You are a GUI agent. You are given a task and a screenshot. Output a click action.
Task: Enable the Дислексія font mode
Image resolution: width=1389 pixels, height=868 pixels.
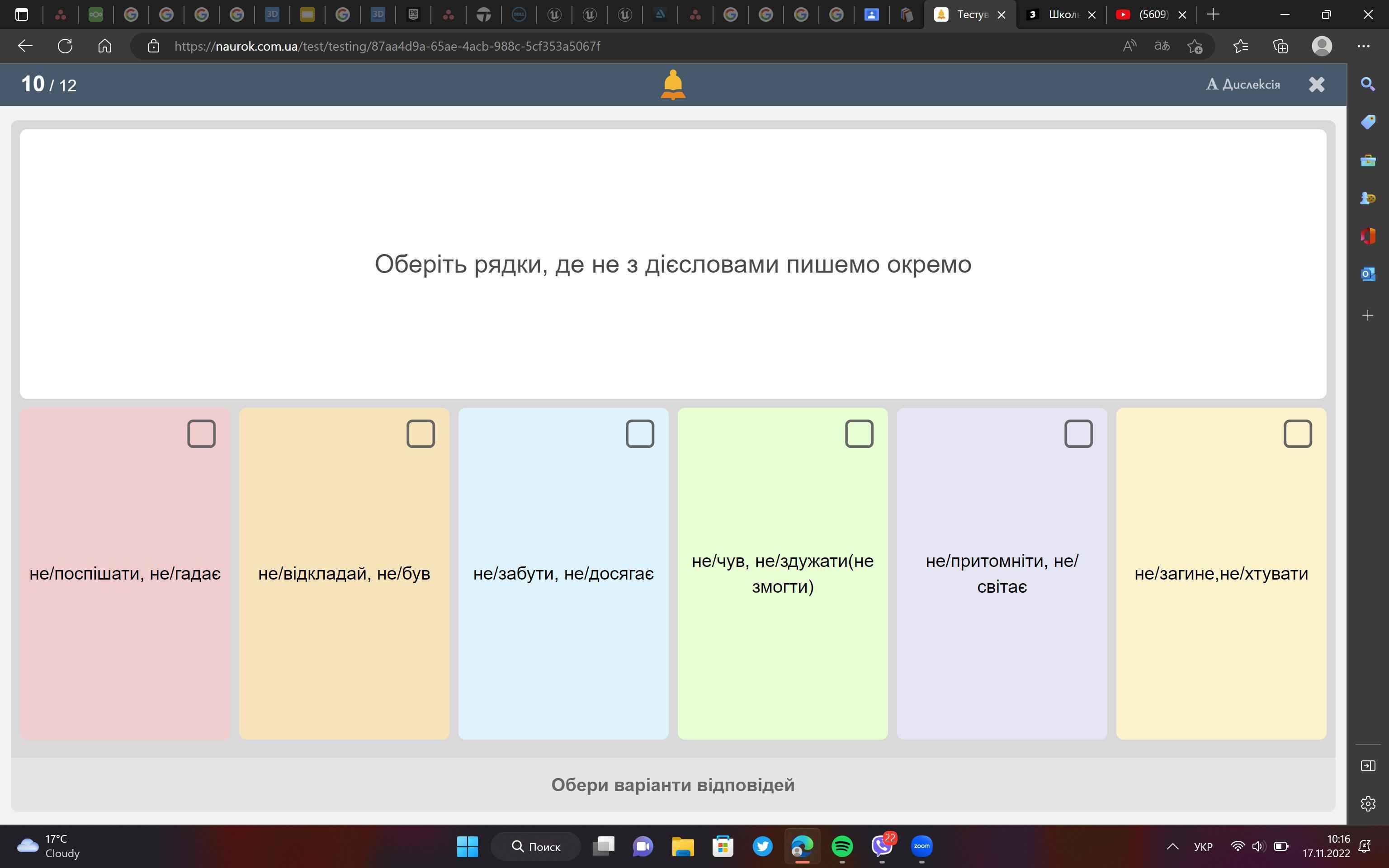(1243, 85)
